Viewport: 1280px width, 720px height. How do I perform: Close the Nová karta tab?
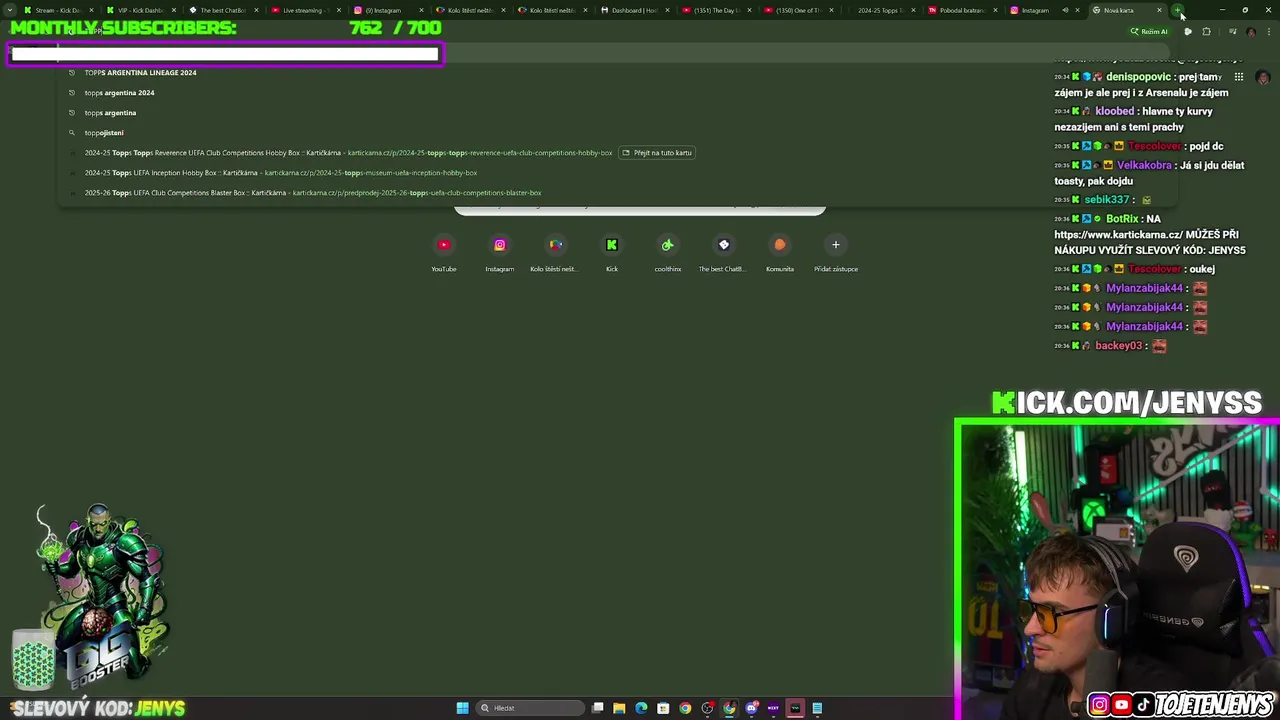click(1159, 10)
